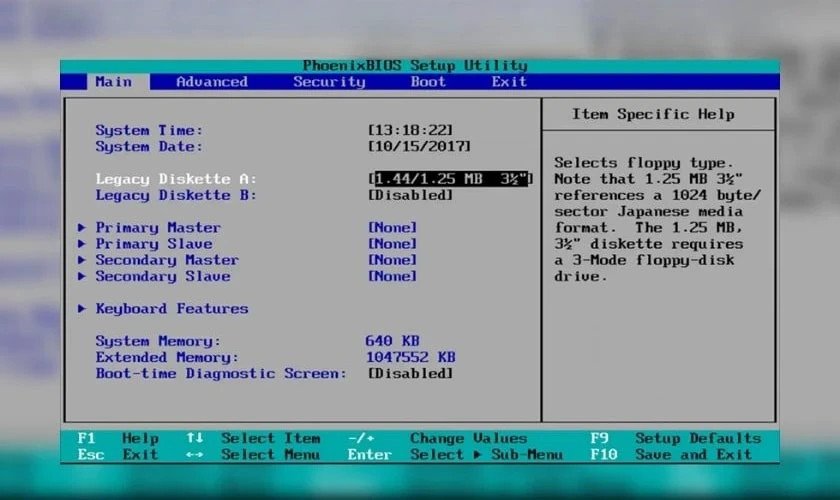This screenshot has height=500, width=840.
Task: Click the Legacy Diskette A label
Action: click(x=176, y=179)
